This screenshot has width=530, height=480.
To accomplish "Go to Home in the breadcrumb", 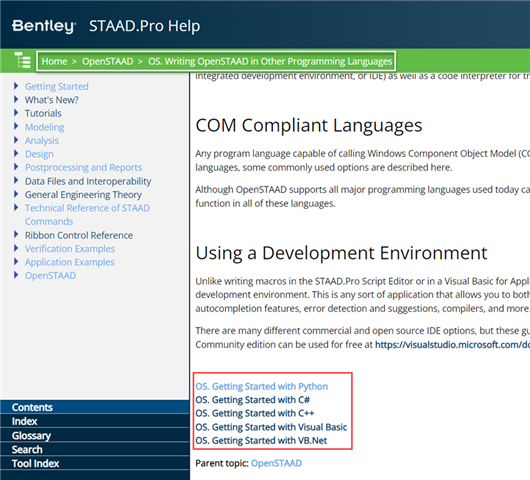I will coord(54,62).
